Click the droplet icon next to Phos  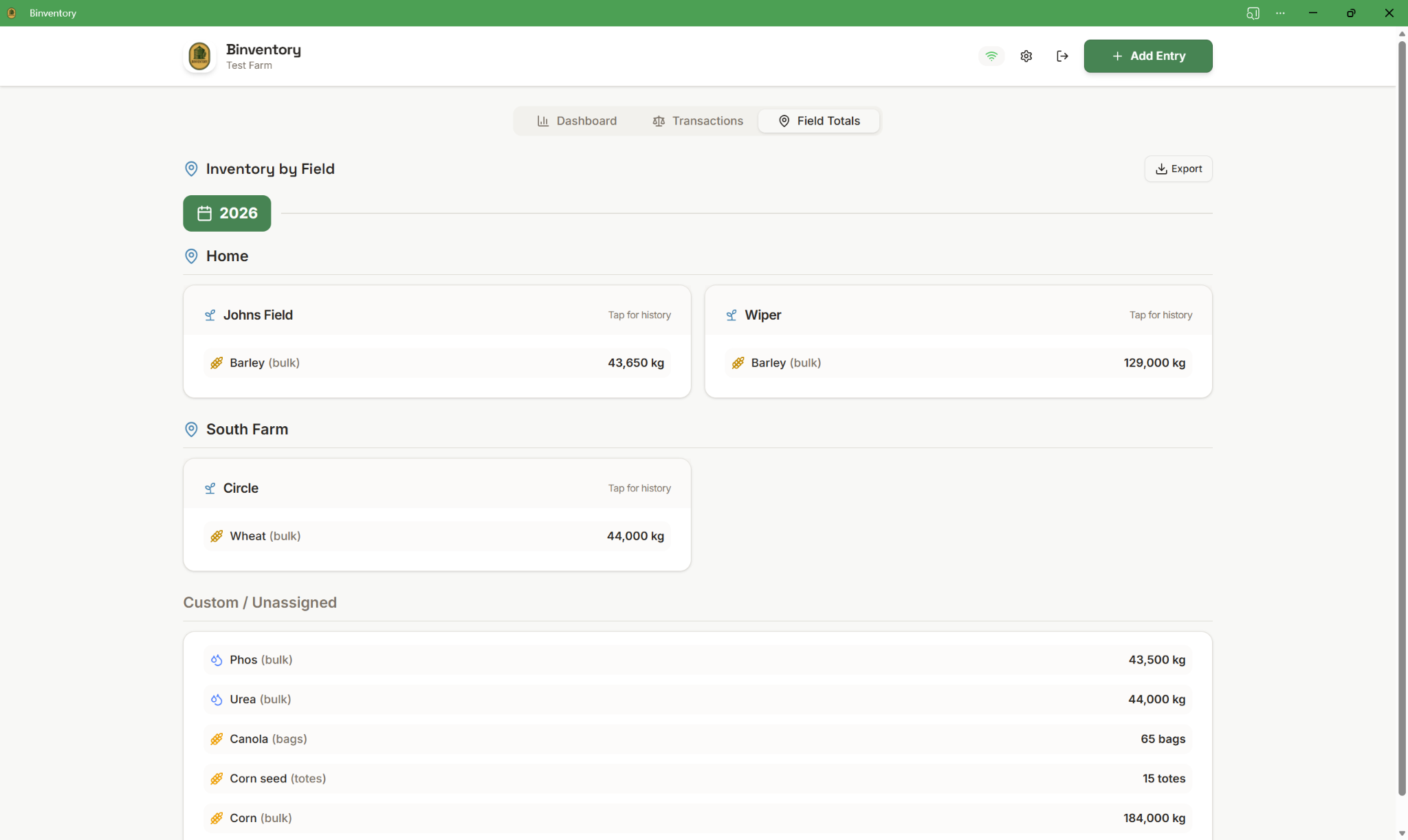tap(217, 659)
